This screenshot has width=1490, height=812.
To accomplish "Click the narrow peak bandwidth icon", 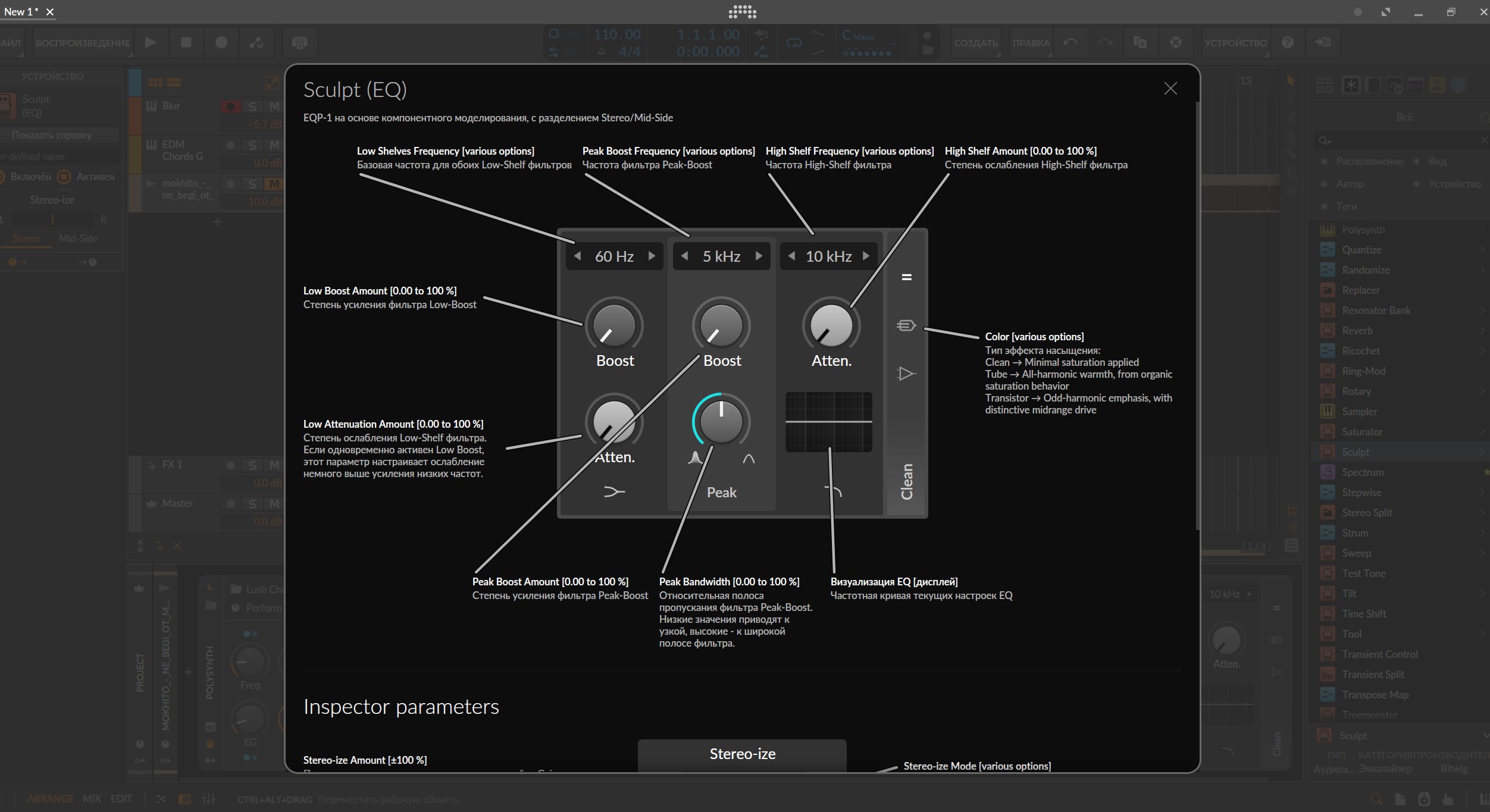I will 695,457.
